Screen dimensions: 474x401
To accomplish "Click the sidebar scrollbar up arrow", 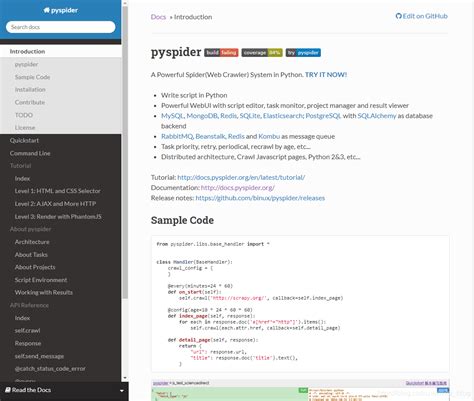I will (x=125, y=3).
